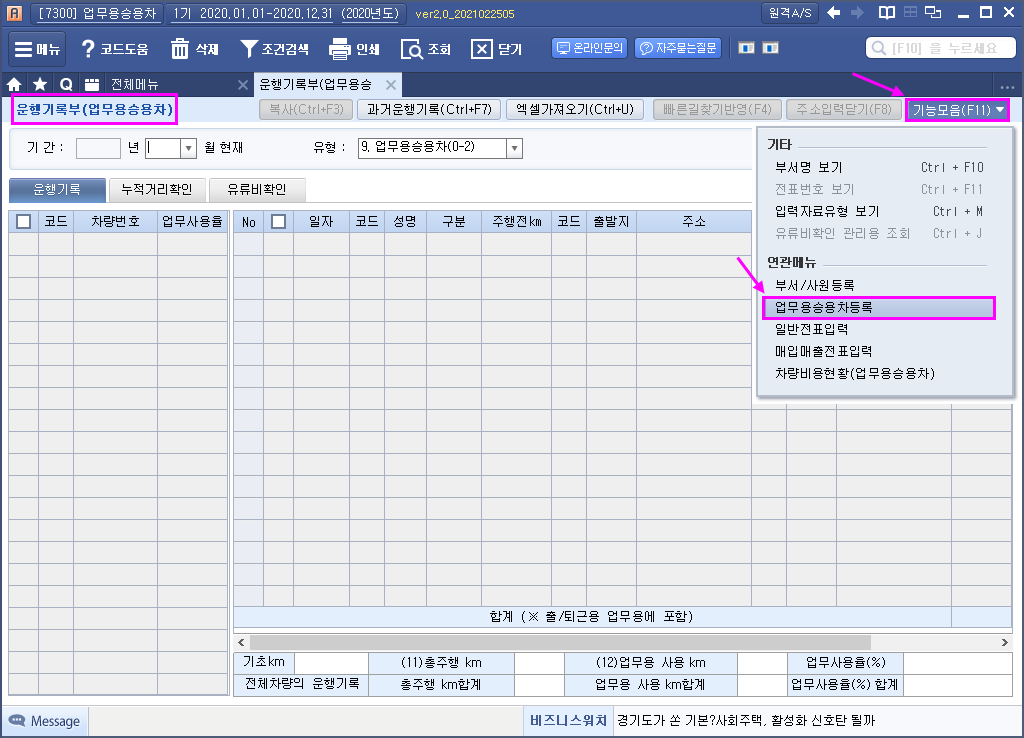This screenshot has width=1024, height=738.
Task: Click the 출발지 column header
Action: click(x=611, y=221)
